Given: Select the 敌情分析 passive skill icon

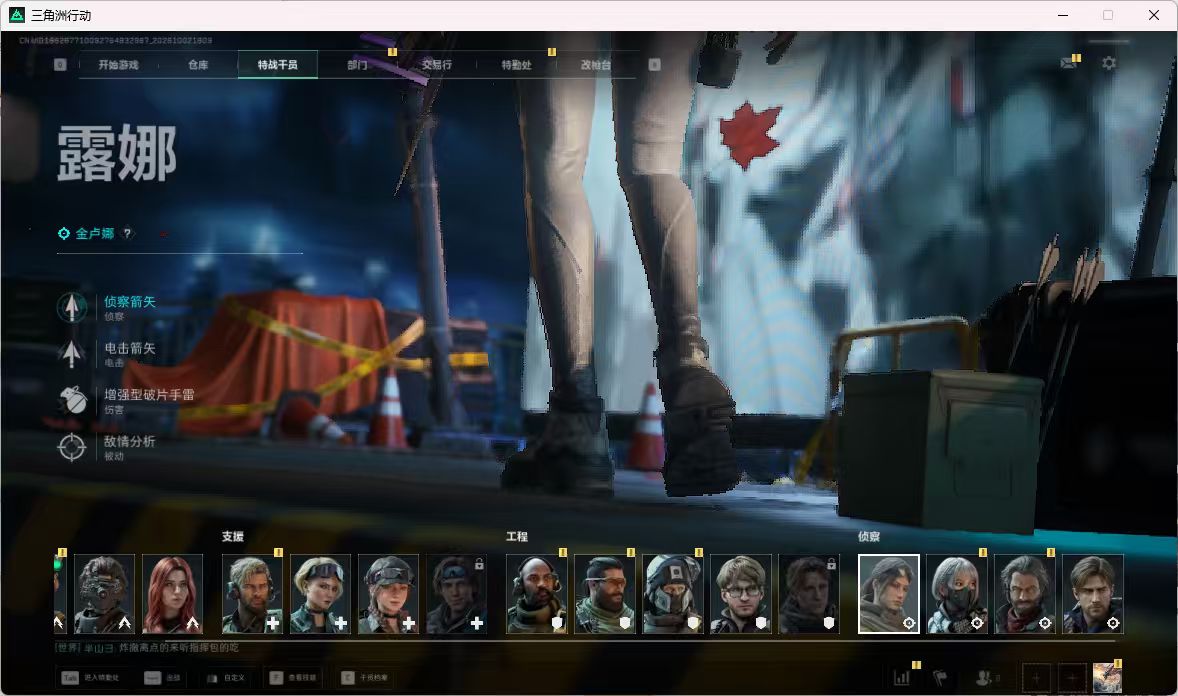Looking at the screenshot, I should tap(71, 447).
